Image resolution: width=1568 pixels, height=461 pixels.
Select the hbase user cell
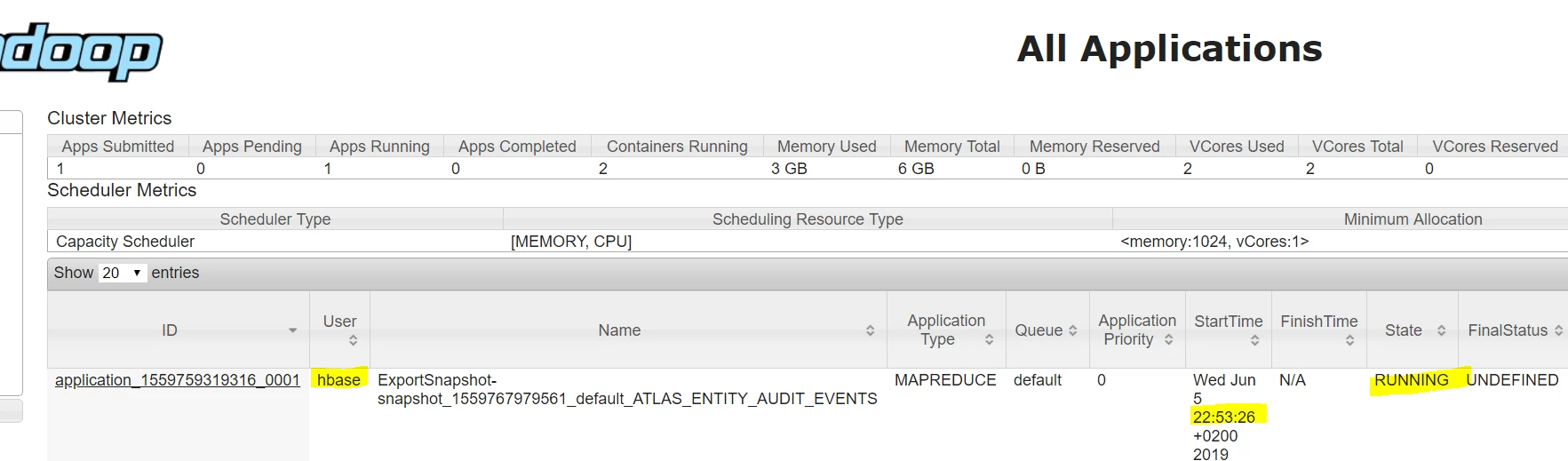338,380
